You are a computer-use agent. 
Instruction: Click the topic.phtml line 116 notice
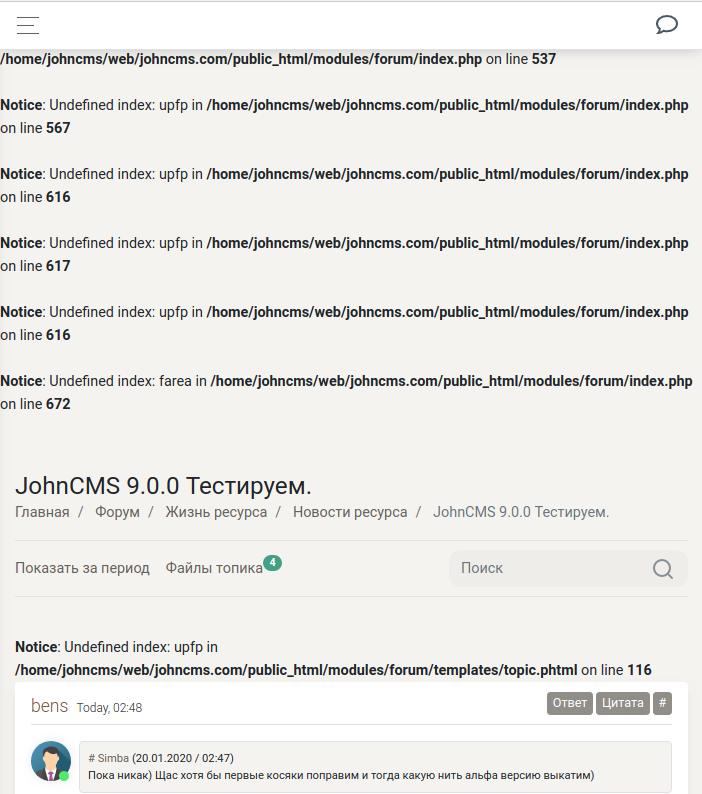click(333, 658)
